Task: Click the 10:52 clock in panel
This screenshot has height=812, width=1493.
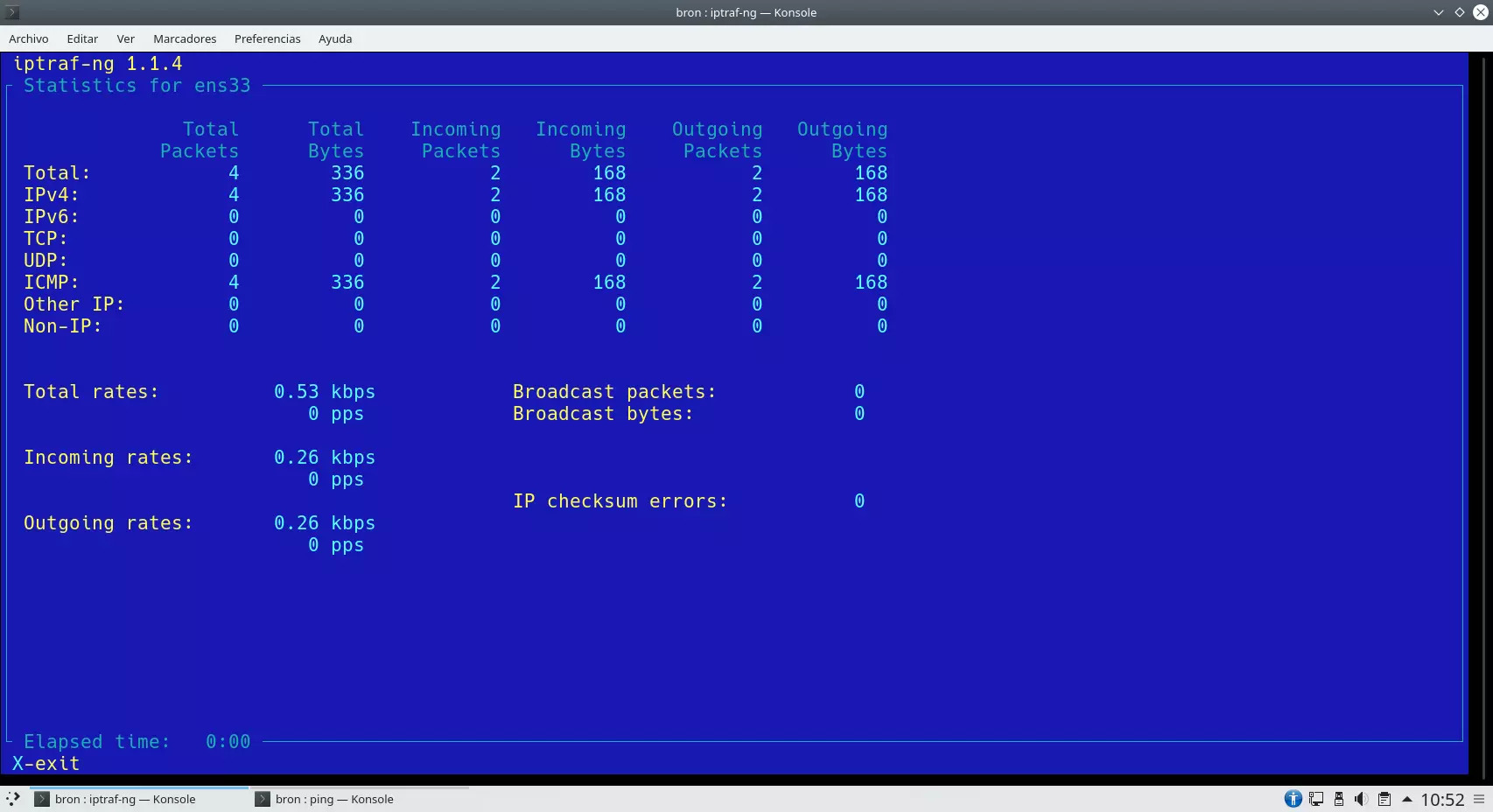Action: point(1442,800)
